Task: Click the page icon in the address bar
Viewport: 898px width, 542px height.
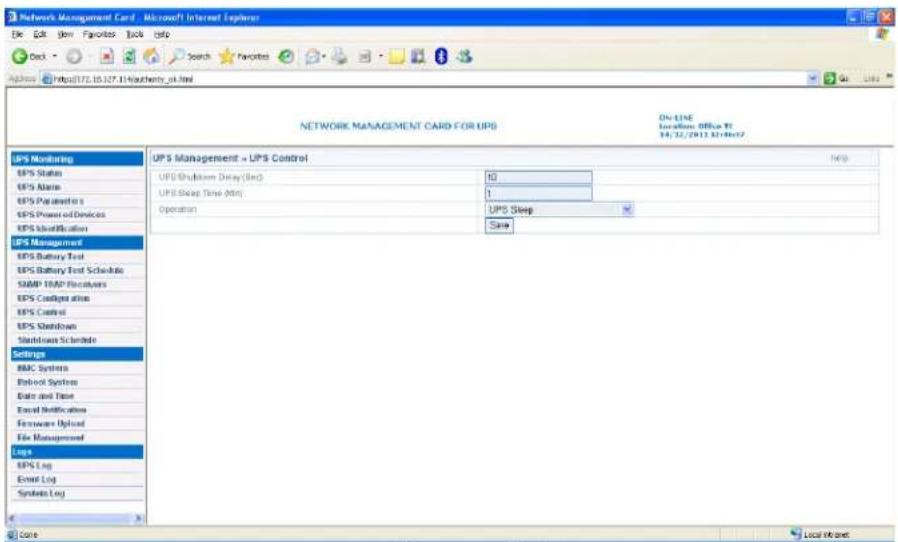Action: pyautogui.click(x=47, y=79)
